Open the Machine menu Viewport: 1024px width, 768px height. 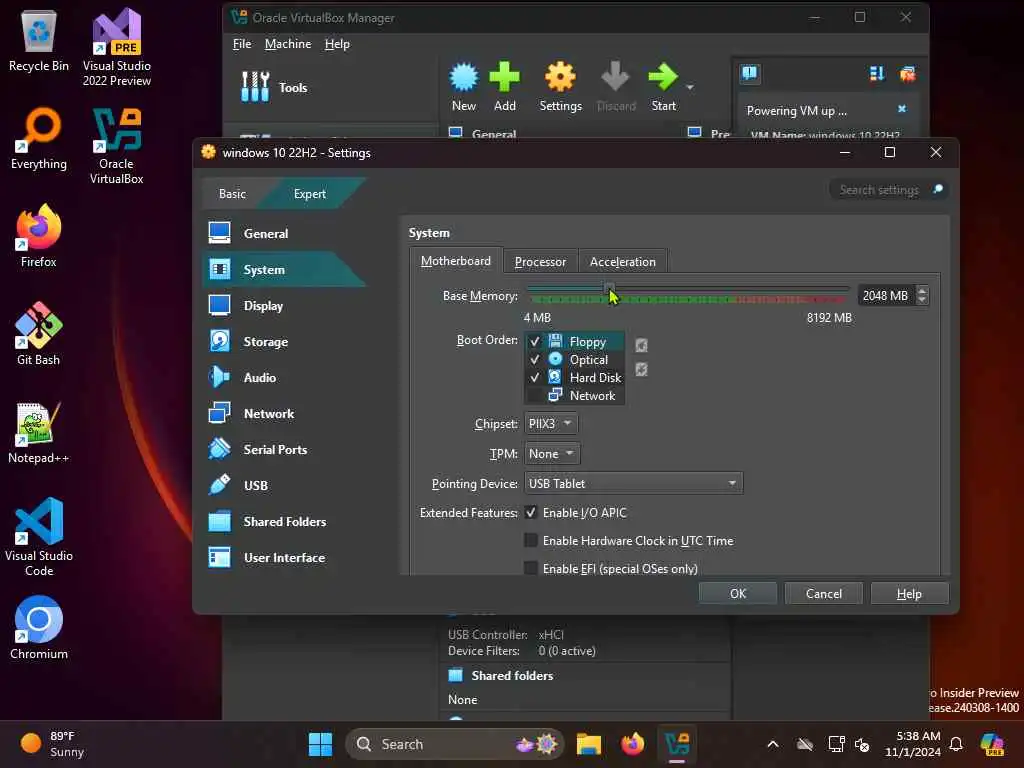(288, 44)
